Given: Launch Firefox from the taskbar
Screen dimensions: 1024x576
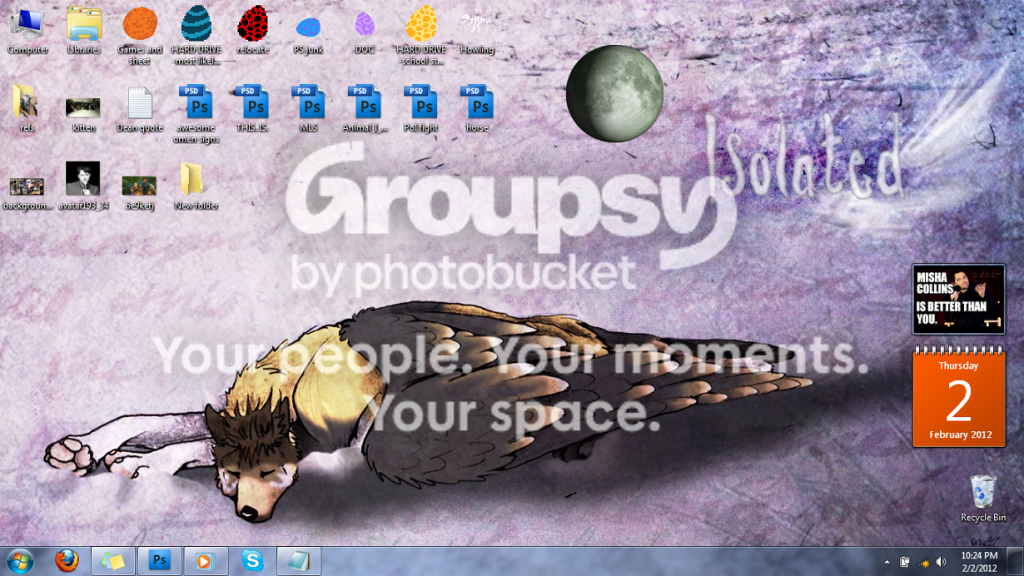Looking at the screenshot, I should (x=67, y=561).
